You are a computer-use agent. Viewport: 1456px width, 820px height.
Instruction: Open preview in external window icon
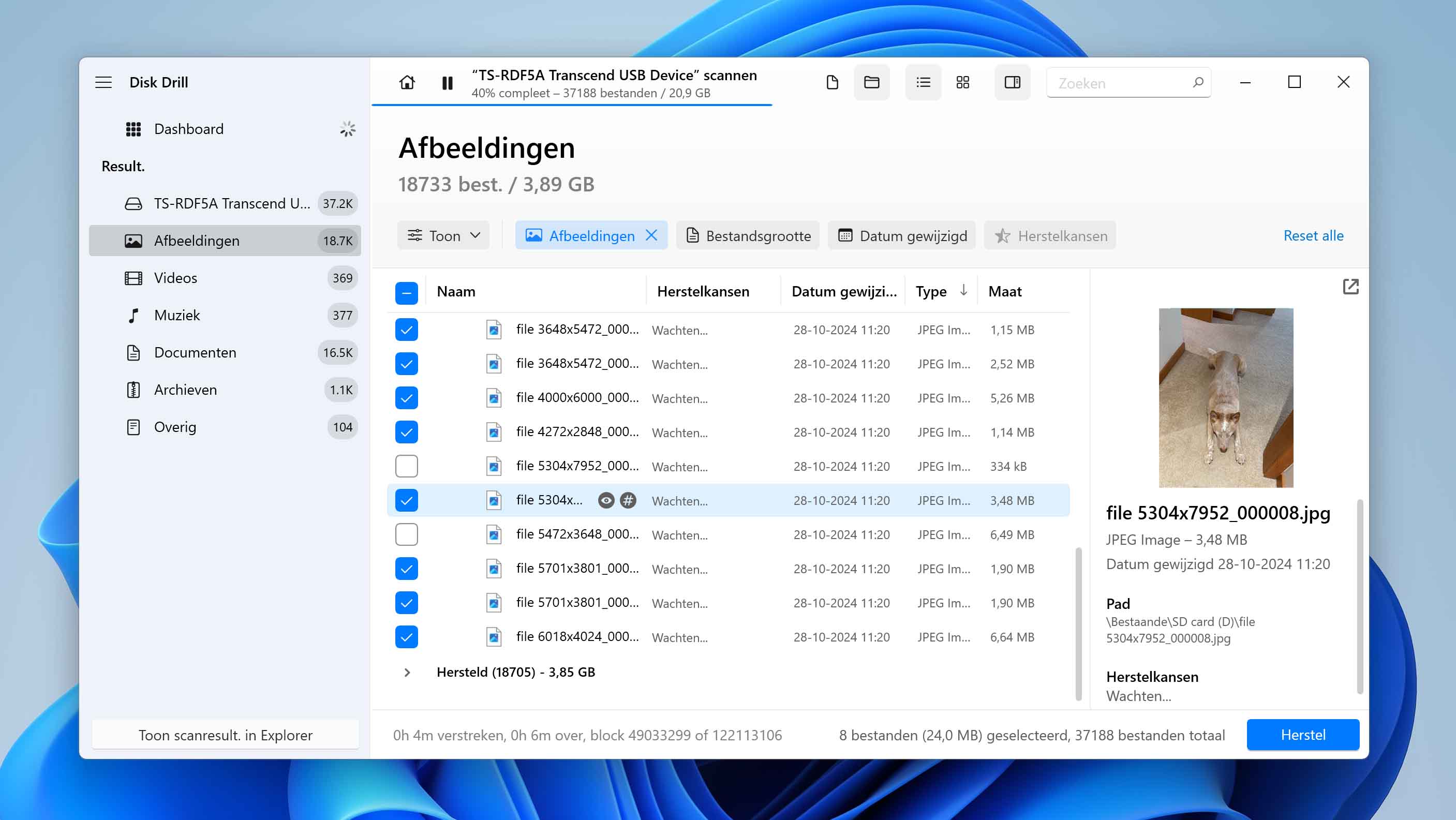coord(1350,287)
